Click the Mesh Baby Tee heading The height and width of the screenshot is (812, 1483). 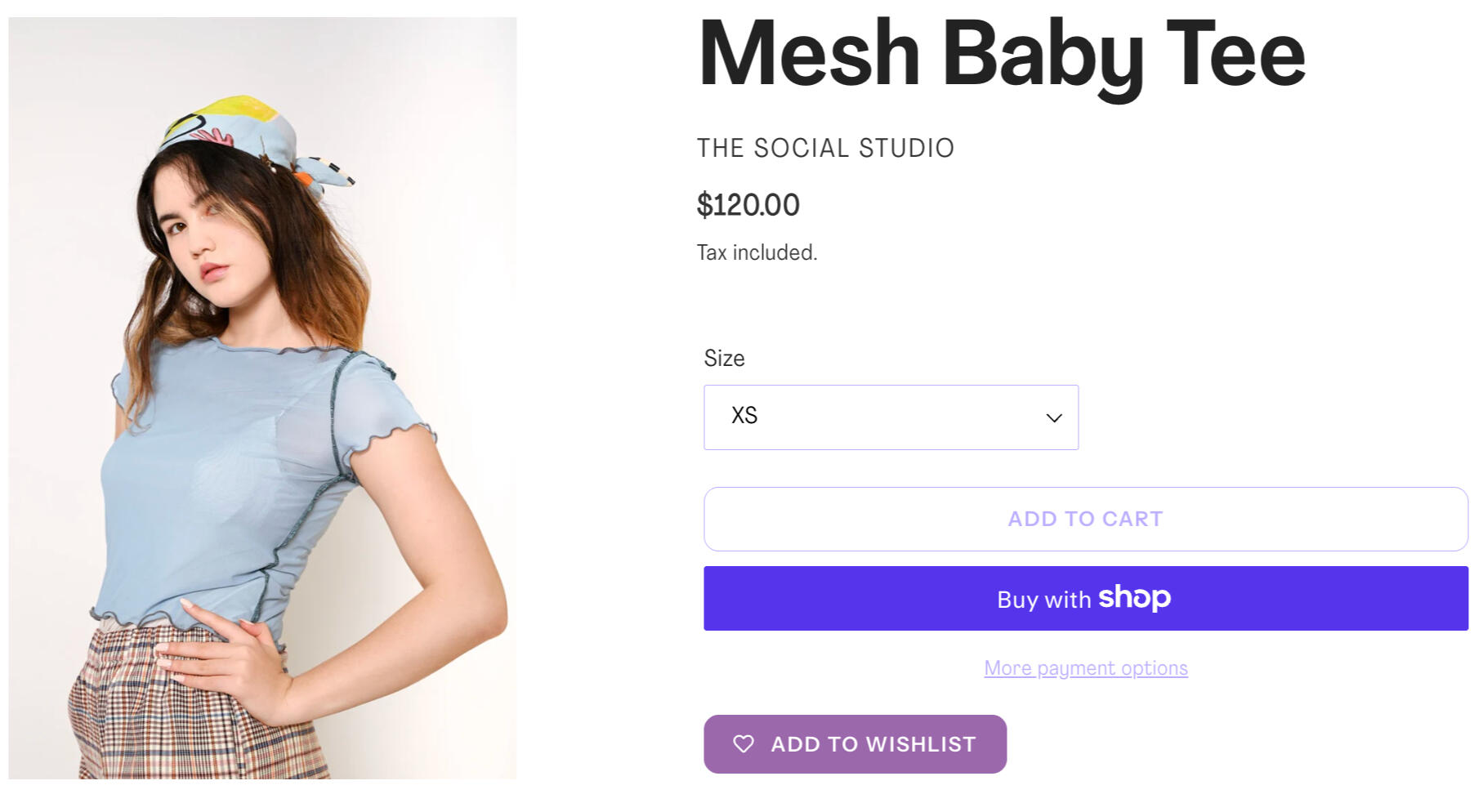[x=1001, y=54]
